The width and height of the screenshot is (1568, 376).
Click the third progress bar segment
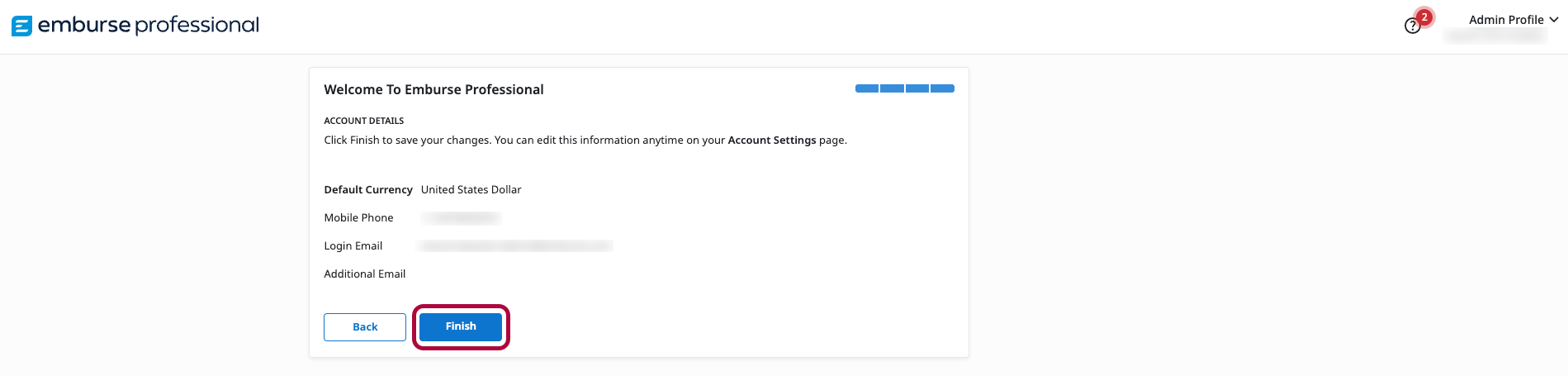point(917,88)
